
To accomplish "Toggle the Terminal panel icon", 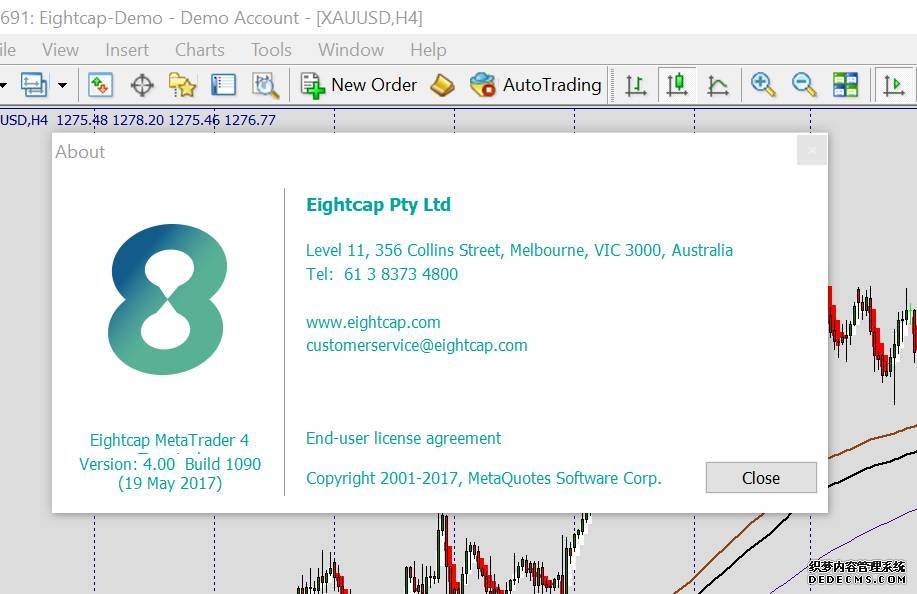I will tap(223, 85).
